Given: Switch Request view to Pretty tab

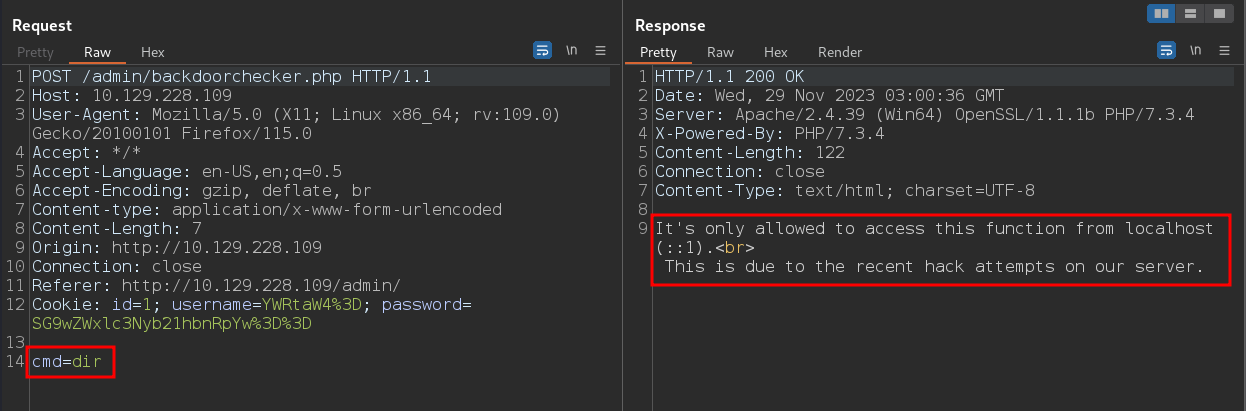Looking at the screenshot, I should tap(34, 52).
